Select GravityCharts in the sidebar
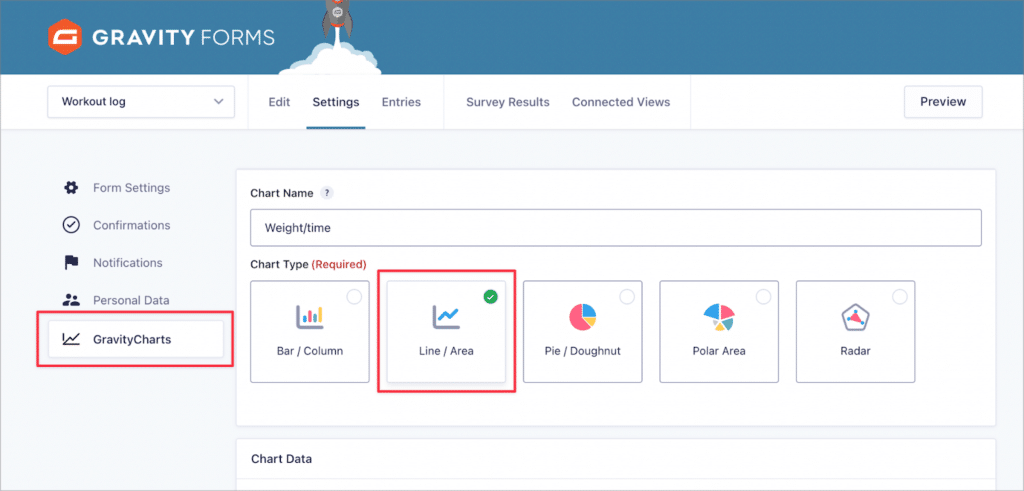The height and width of the screenshot is (491, 1024). click(135, 339)
